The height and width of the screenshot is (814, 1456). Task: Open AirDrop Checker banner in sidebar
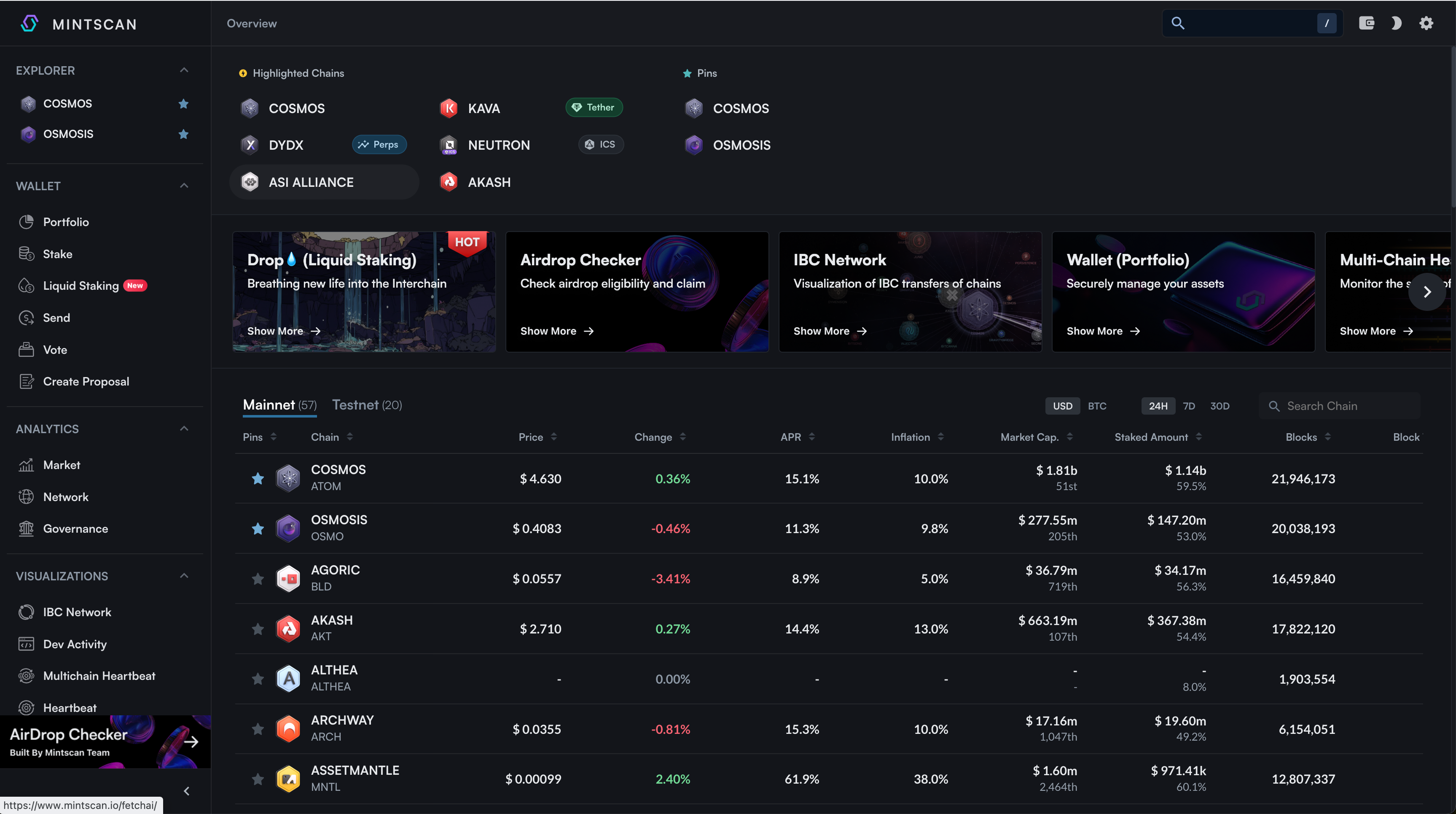pyautogui.click(x=105, y=741)
